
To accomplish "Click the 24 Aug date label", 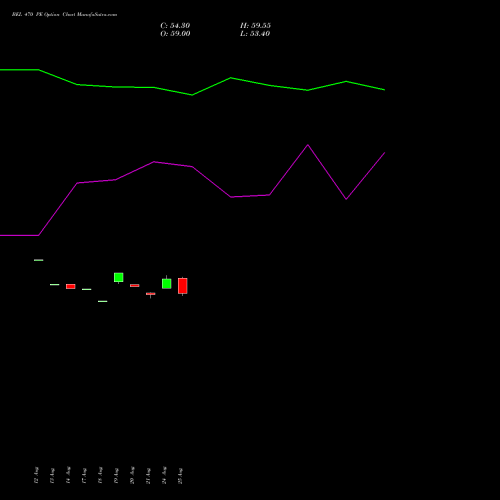I will pos(164,475).
